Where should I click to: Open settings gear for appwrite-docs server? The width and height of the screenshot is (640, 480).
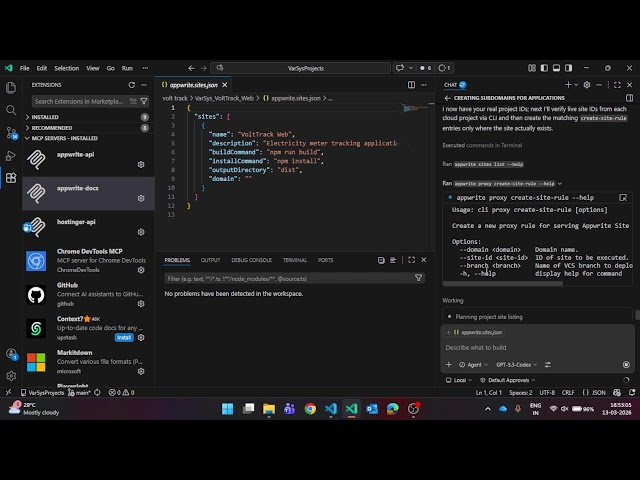[x=141, y=198]
